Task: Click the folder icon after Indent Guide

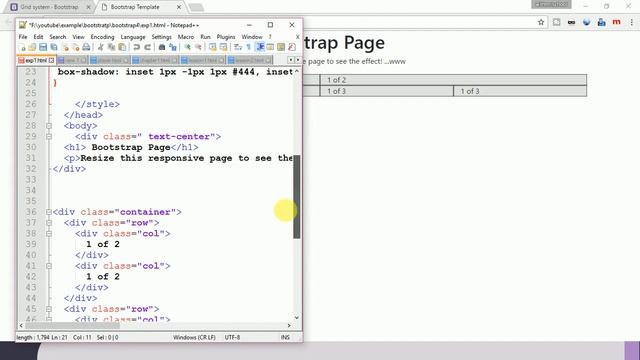Action: (x=270, y=47)
